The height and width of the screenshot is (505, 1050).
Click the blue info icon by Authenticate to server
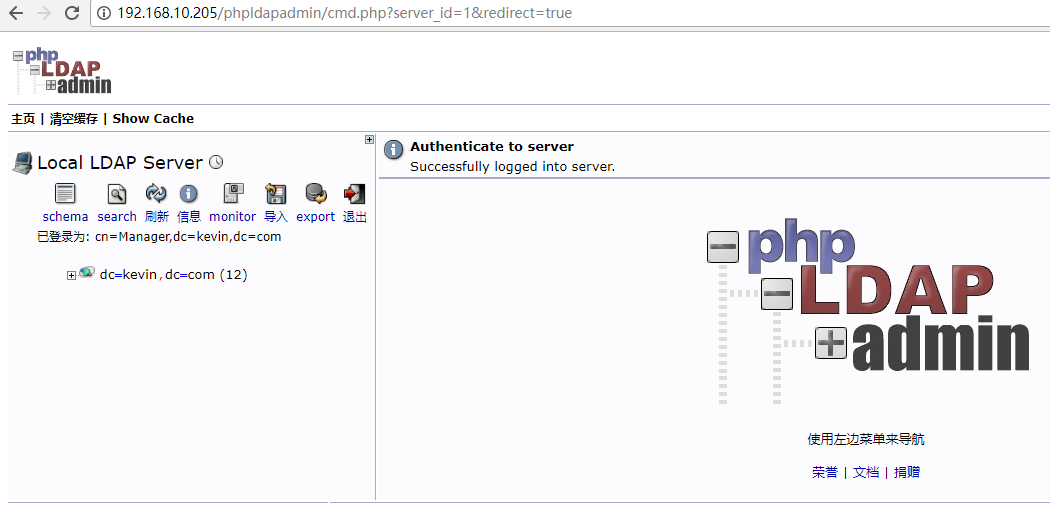[x=393, y=150]
